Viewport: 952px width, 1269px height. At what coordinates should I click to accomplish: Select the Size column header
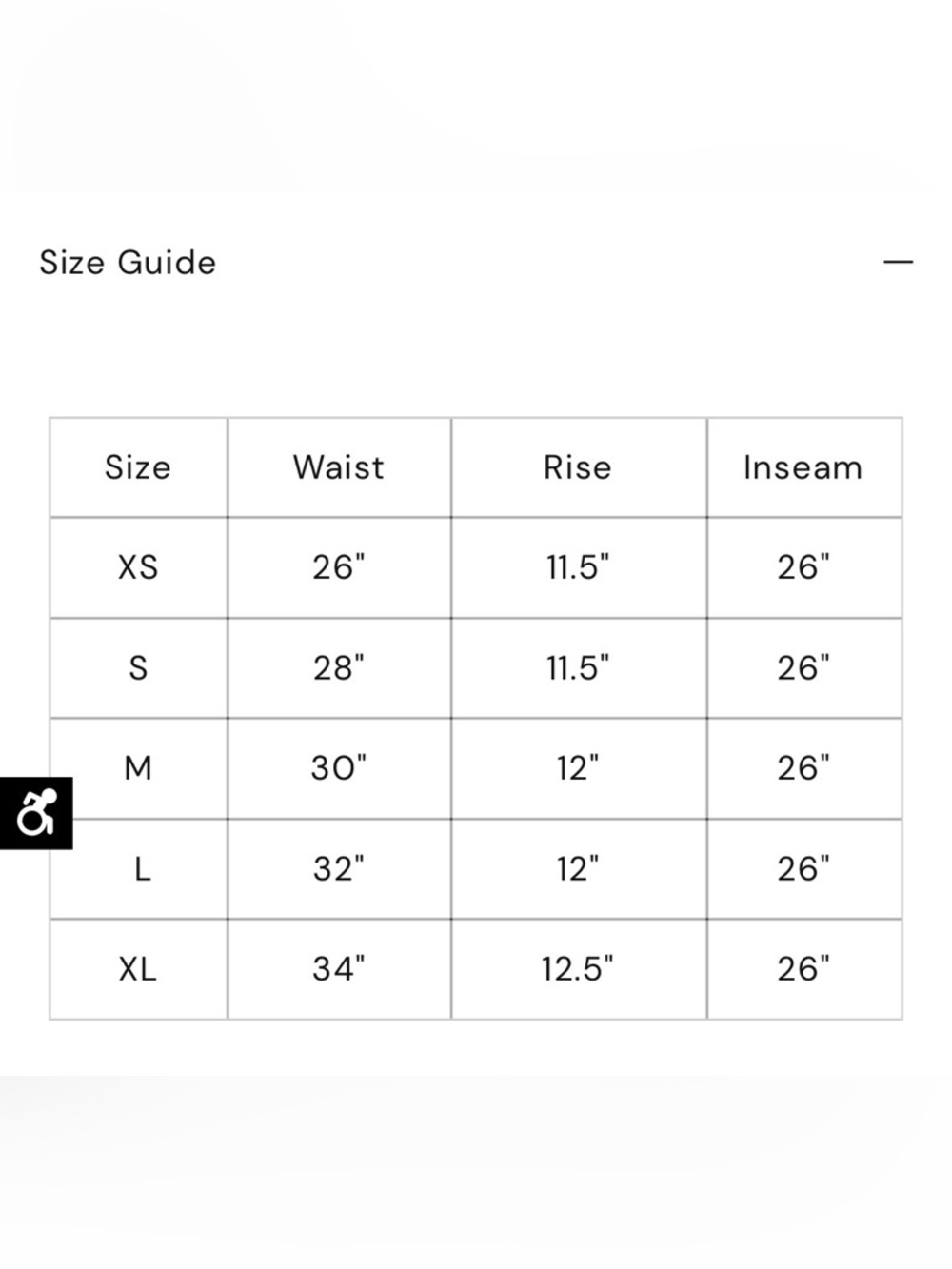click(x=138, y=467)
